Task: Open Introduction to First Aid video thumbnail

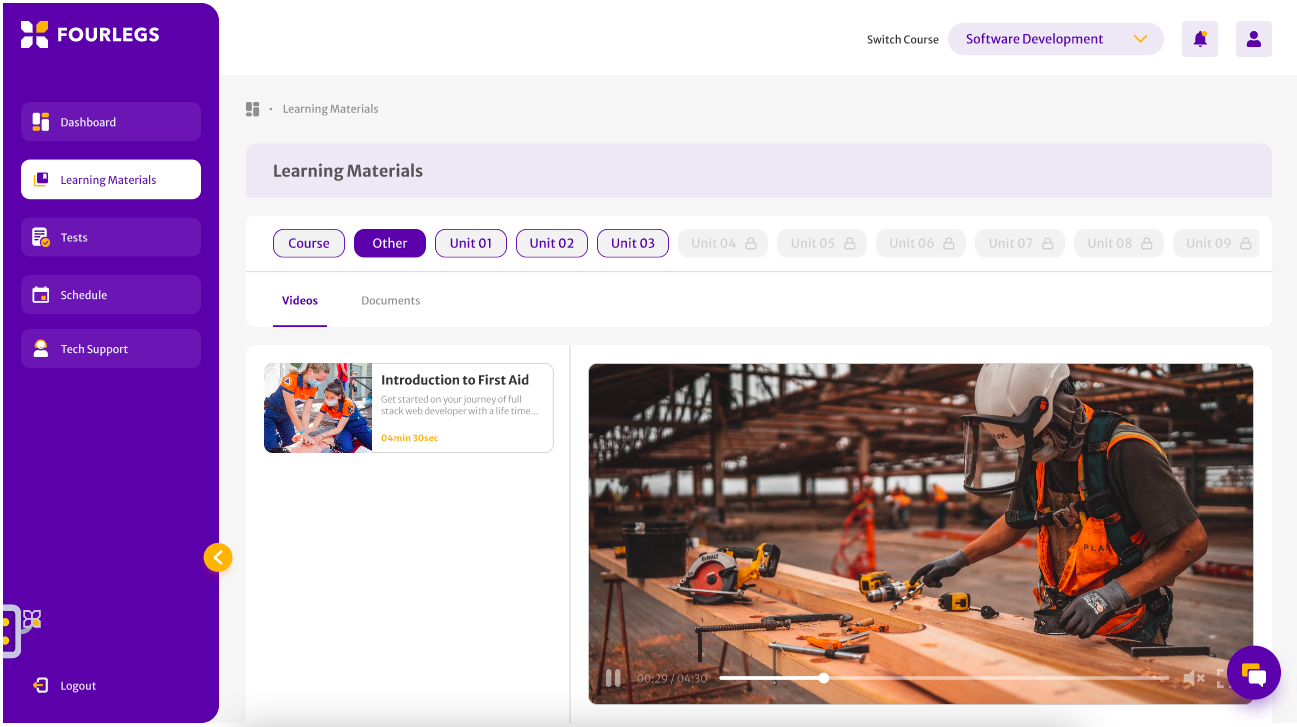Action: coord(318,408)
